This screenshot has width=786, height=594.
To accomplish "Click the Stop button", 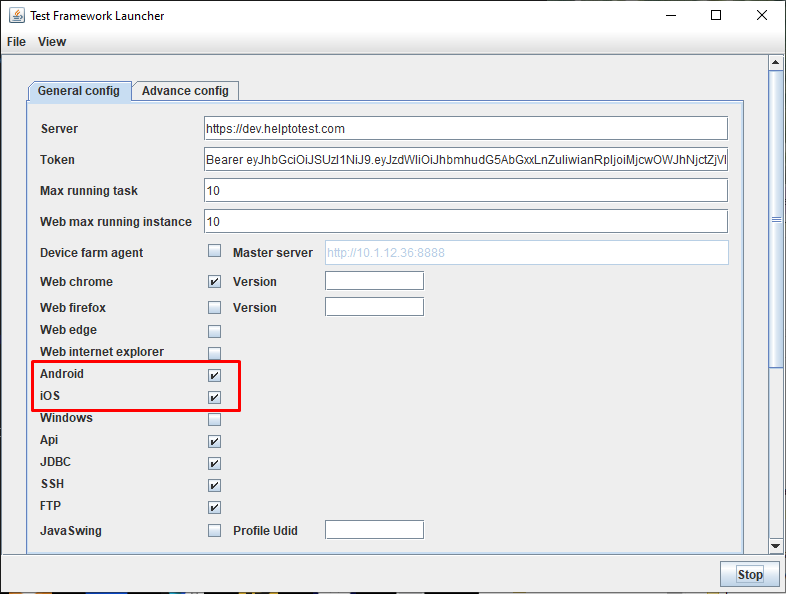I will pos(750,574).
